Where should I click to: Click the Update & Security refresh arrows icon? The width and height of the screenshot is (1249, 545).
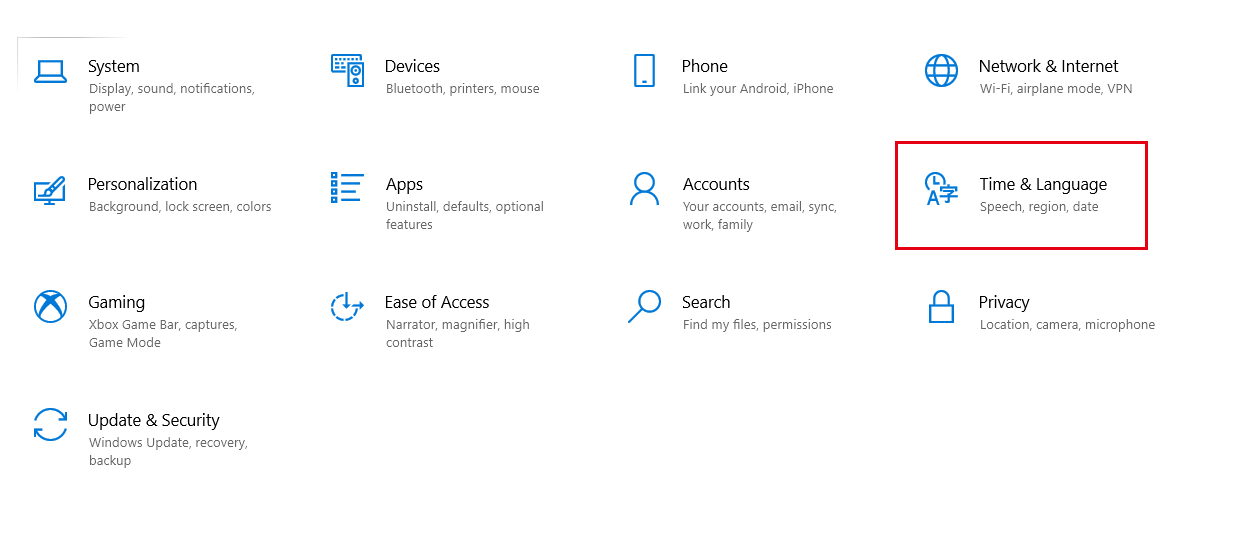click(x=50, y=424)
